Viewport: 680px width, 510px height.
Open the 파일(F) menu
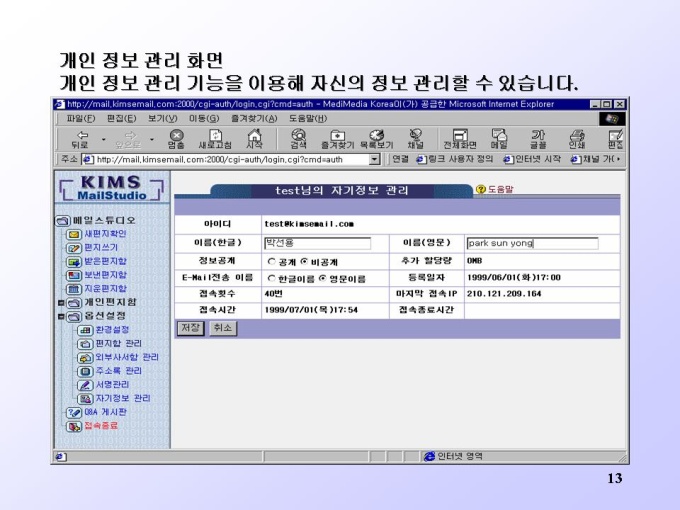point(81,118)
